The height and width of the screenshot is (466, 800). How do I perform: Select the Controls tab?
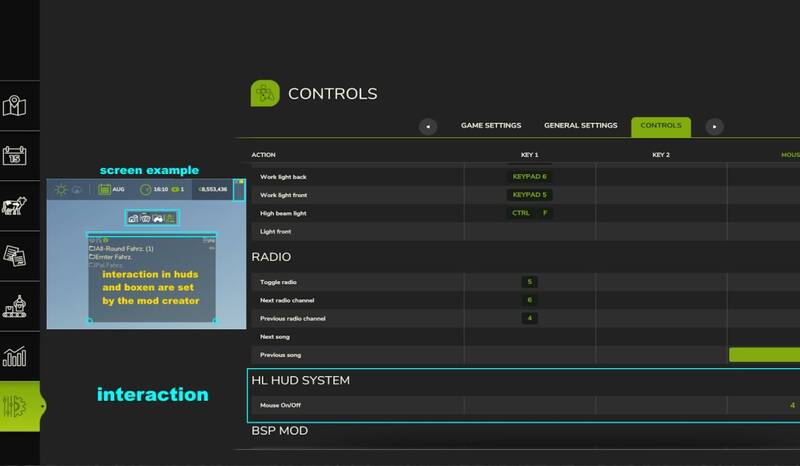click(x=660, y=126)
